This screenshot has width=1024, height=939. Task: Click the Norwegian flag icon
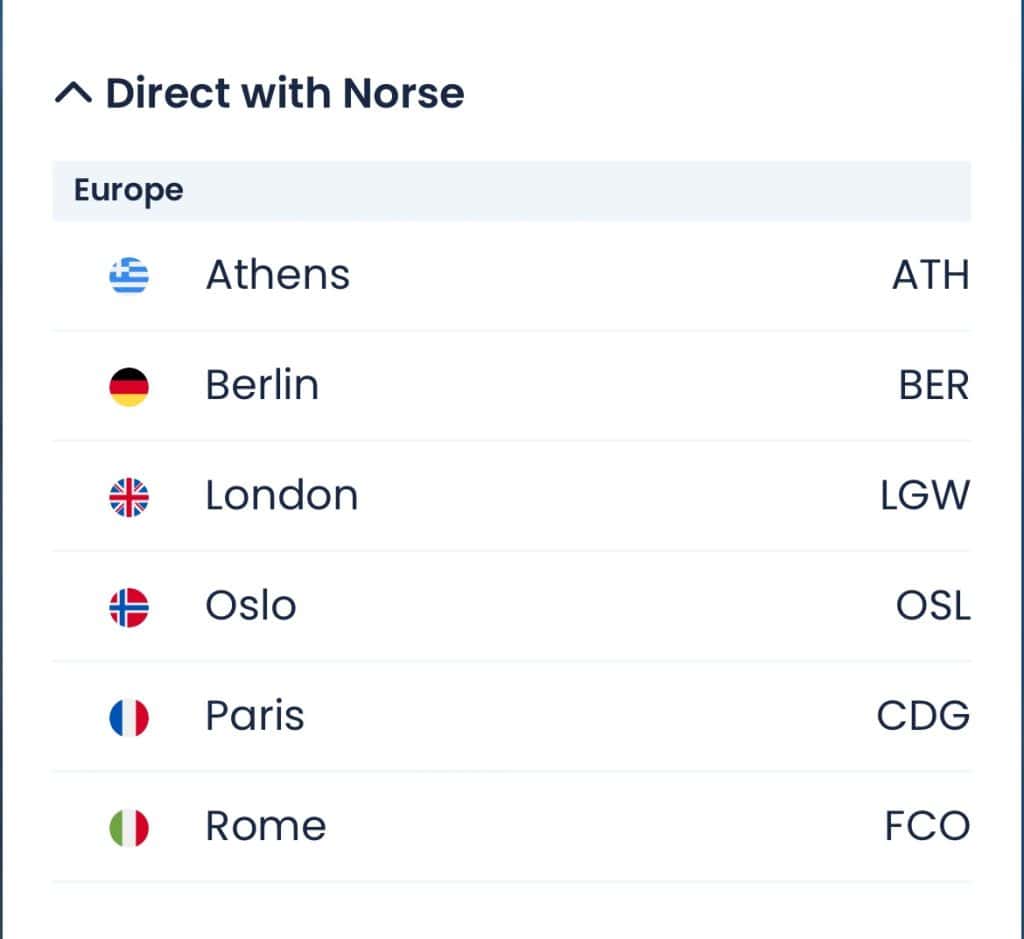point(129,606)
